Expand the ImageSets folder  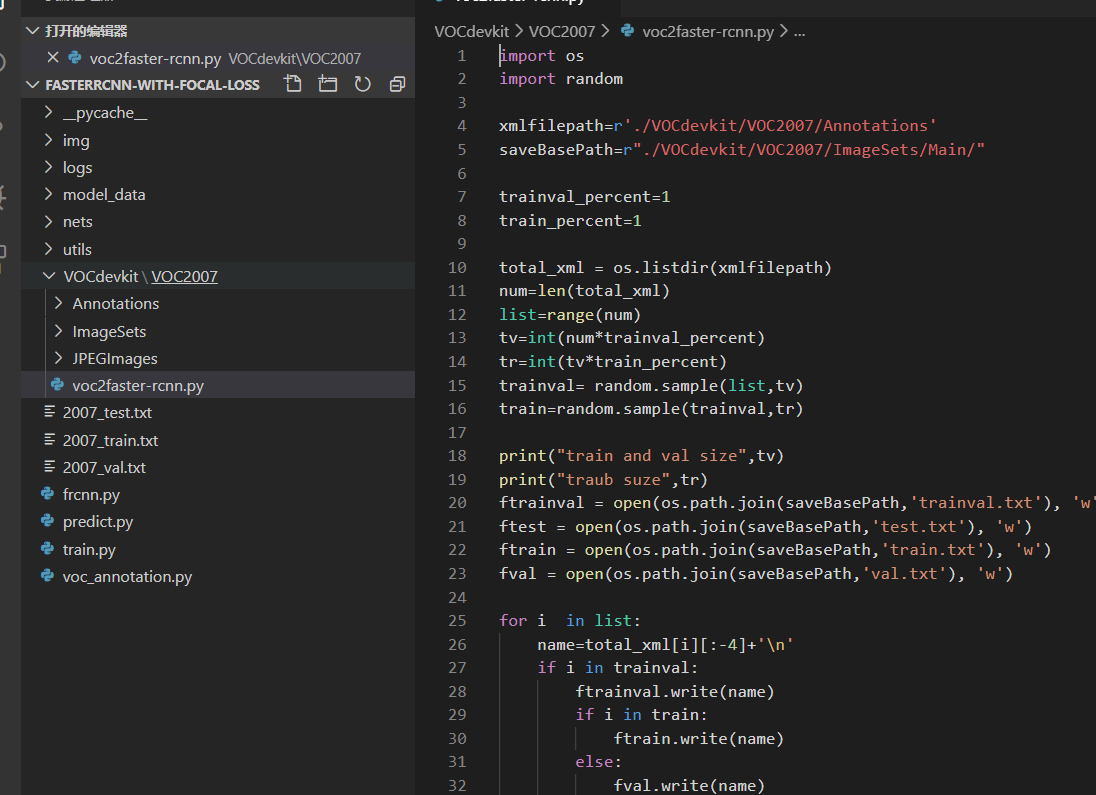(x=59, y=331)
